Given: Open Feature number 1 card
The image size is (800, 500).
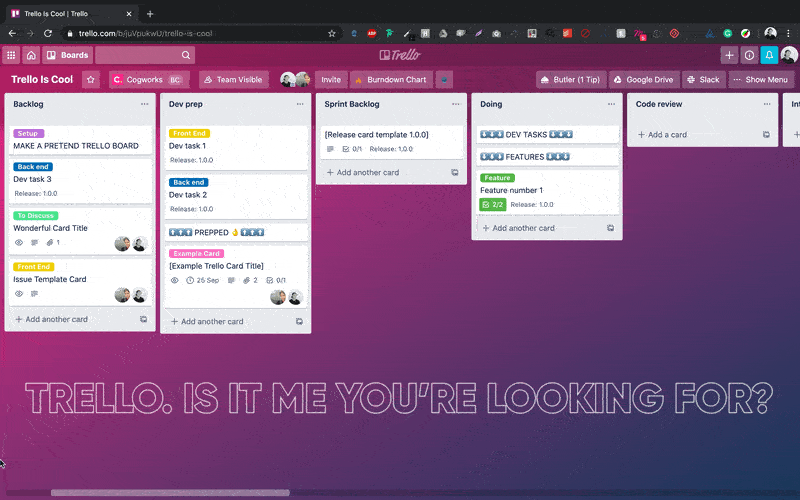Looking at the screenshot, I should tap(547, 193).
